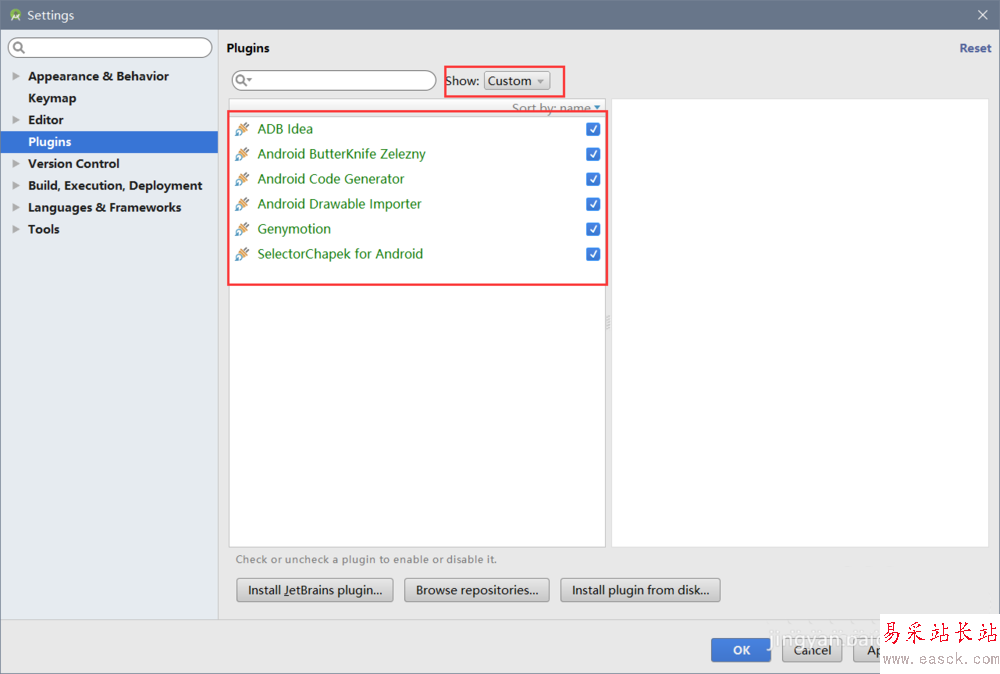Open the Show Custom dropdown
The height and width of the screenshot is (674, 1000).
coord(517,81)
